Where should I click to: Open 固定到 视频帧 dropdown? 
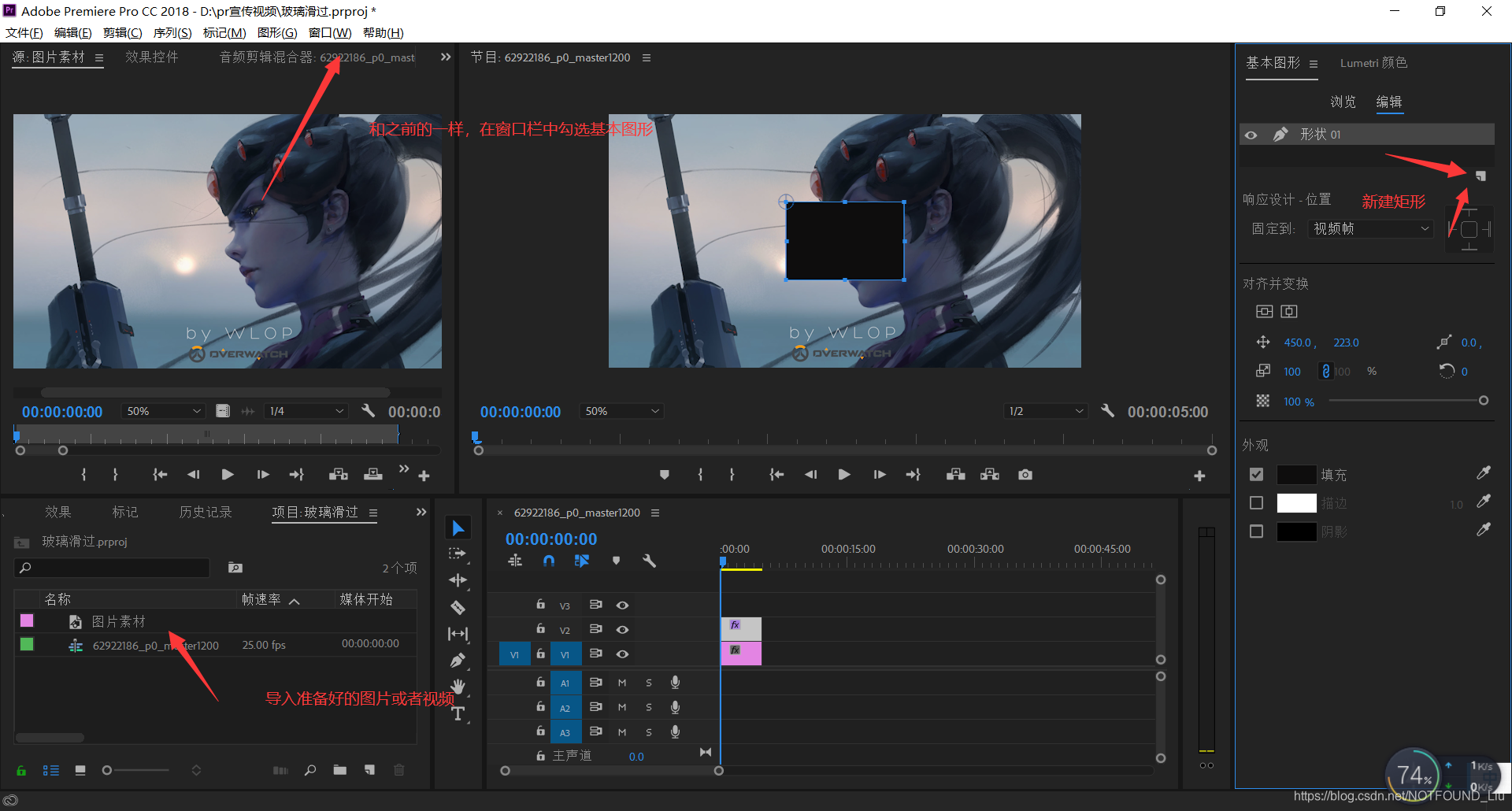click(x=1371, y=228)
